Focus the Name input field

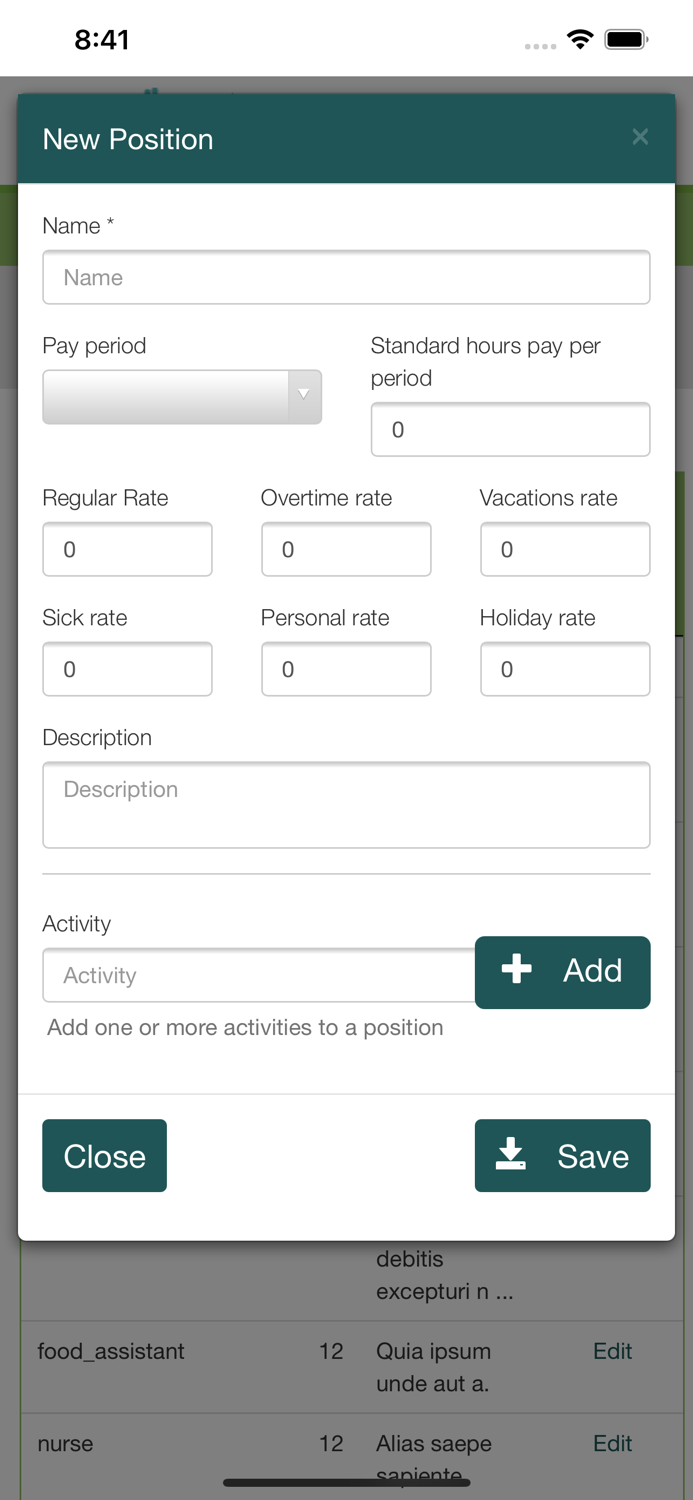(x=346, y=277)
